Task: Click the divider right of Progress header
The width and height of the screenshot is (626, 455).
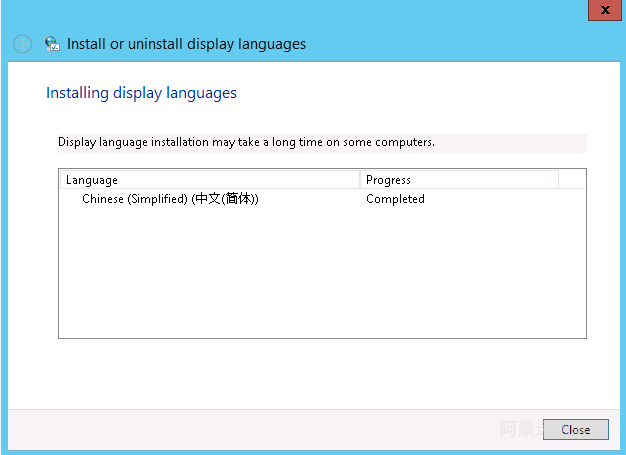Action: (558, 180)
